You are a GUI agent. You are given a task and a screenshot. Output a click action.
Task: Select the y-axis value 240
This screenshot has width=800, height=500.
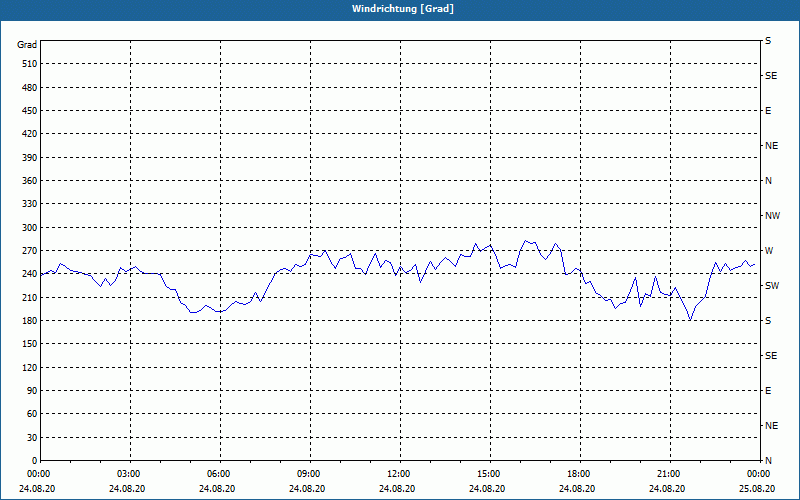[x=30, y=274]
